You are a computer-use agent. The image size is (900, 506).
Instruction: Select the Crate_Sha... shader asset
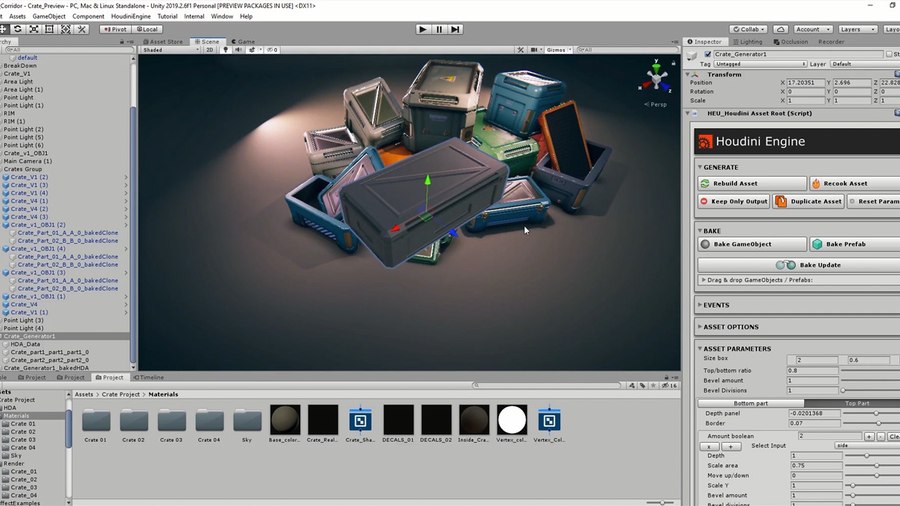[360, 423]
